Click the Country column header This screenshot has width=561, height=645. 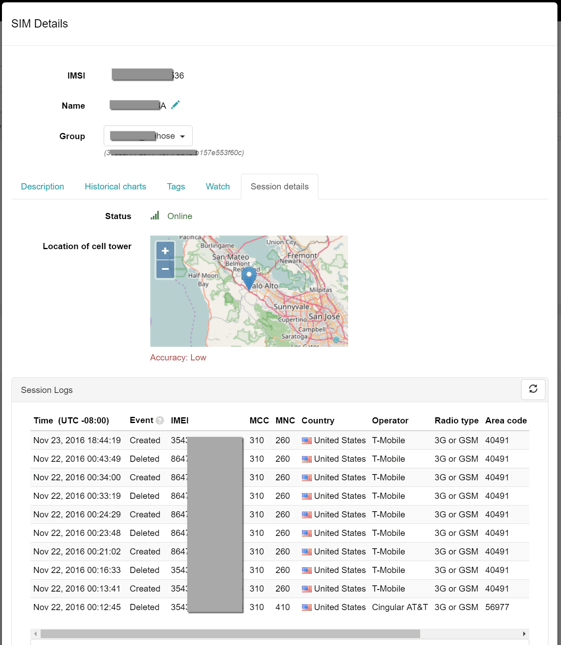coord(318,420)
